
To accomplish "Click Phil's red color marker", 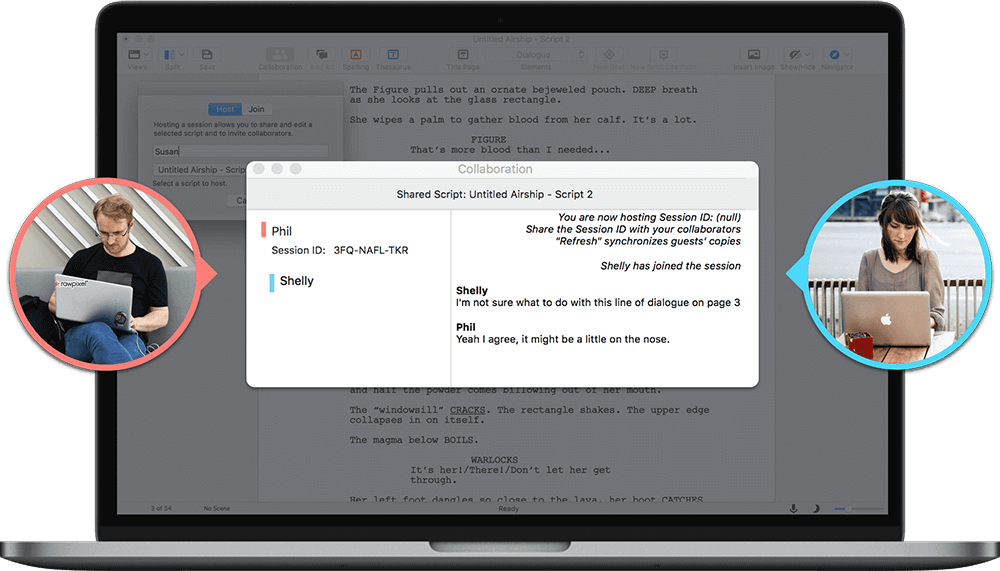I will 263,230.
